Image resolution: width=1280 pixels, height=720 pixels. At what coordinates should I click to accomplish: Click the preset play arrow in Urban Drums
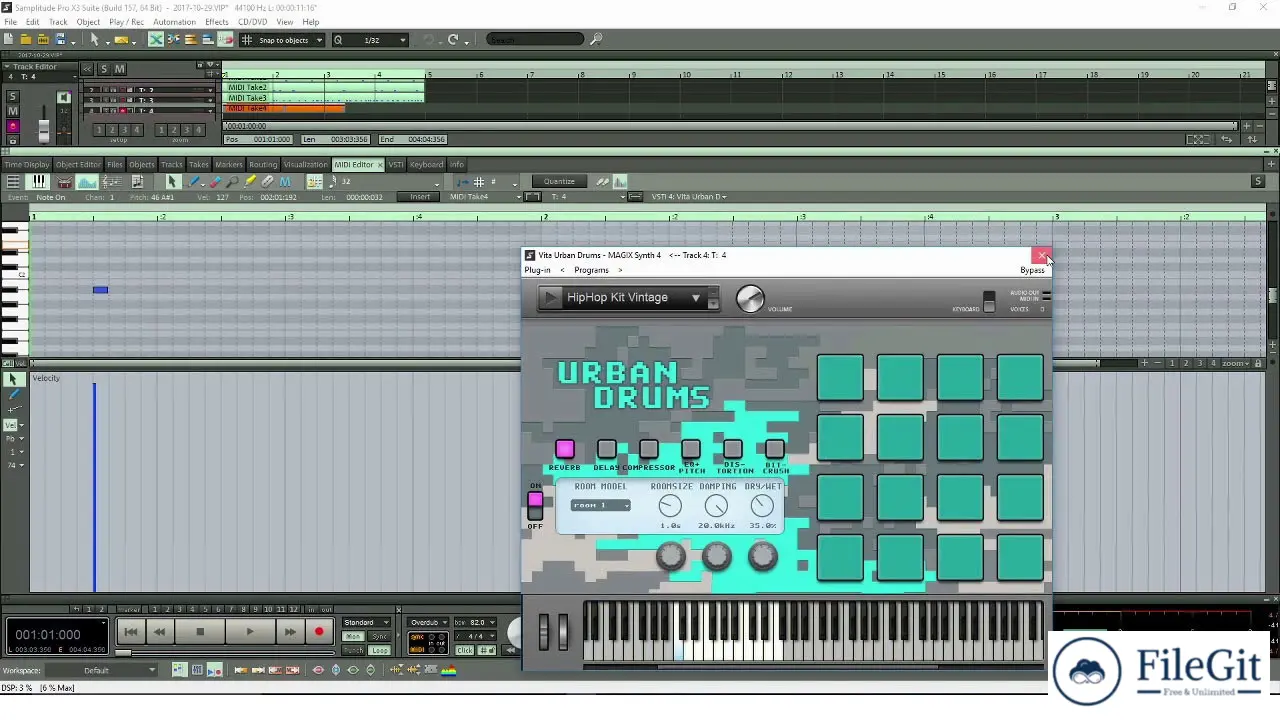pos(551,297)
